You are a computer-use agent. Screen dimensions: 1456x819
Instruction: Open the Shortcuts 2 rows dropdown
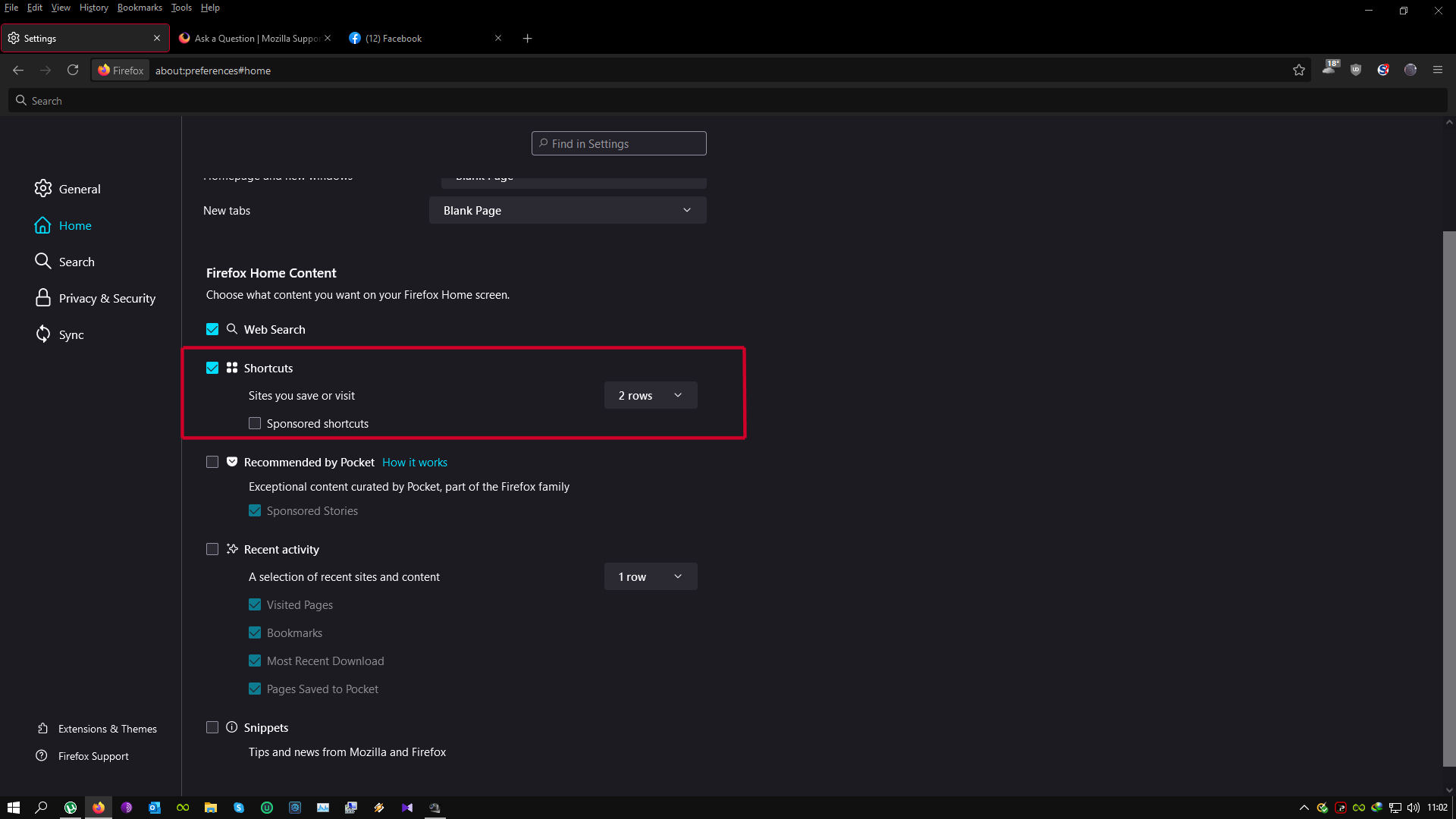pyautogui.click(x=650, y=395)
